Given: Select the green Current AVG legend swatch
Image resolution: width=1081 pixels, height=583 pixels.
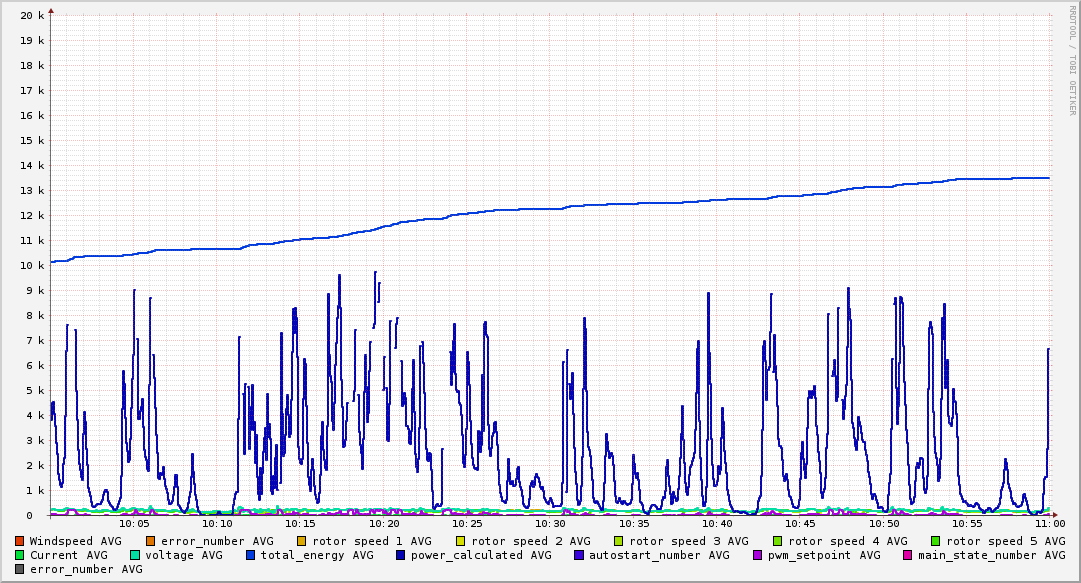Looking at the screenshot, I should point(20,555).
